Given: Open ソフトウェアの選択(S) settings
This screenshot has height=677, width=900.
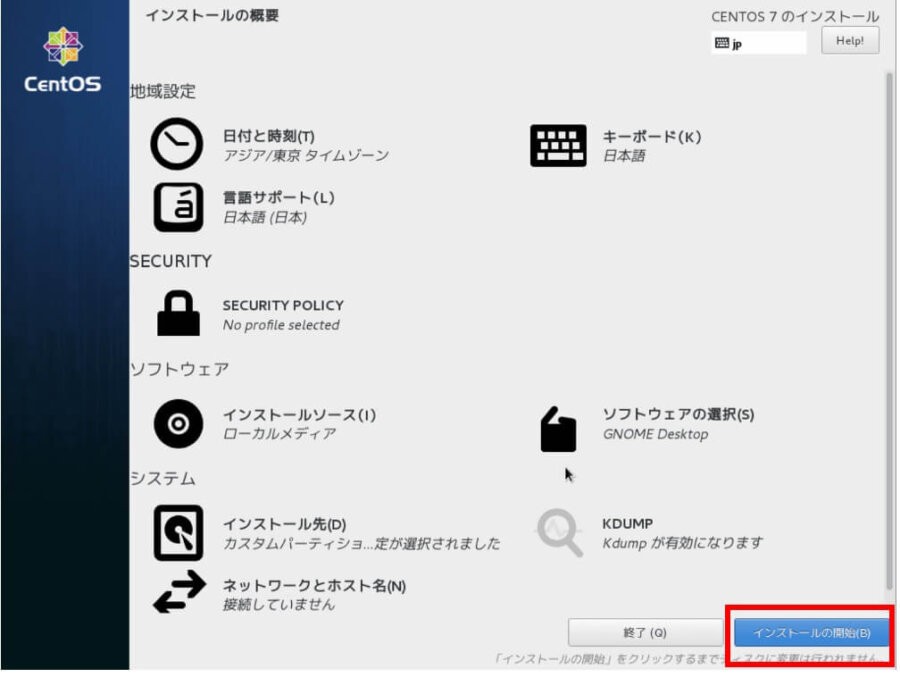Looking at the screenshot, I should coord(678,414).
